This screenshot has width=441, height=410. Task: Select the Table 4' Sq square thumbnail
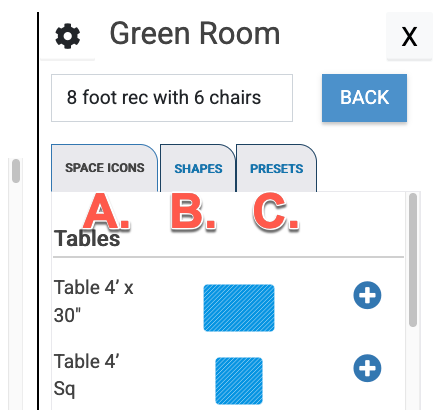coord(239,381)
